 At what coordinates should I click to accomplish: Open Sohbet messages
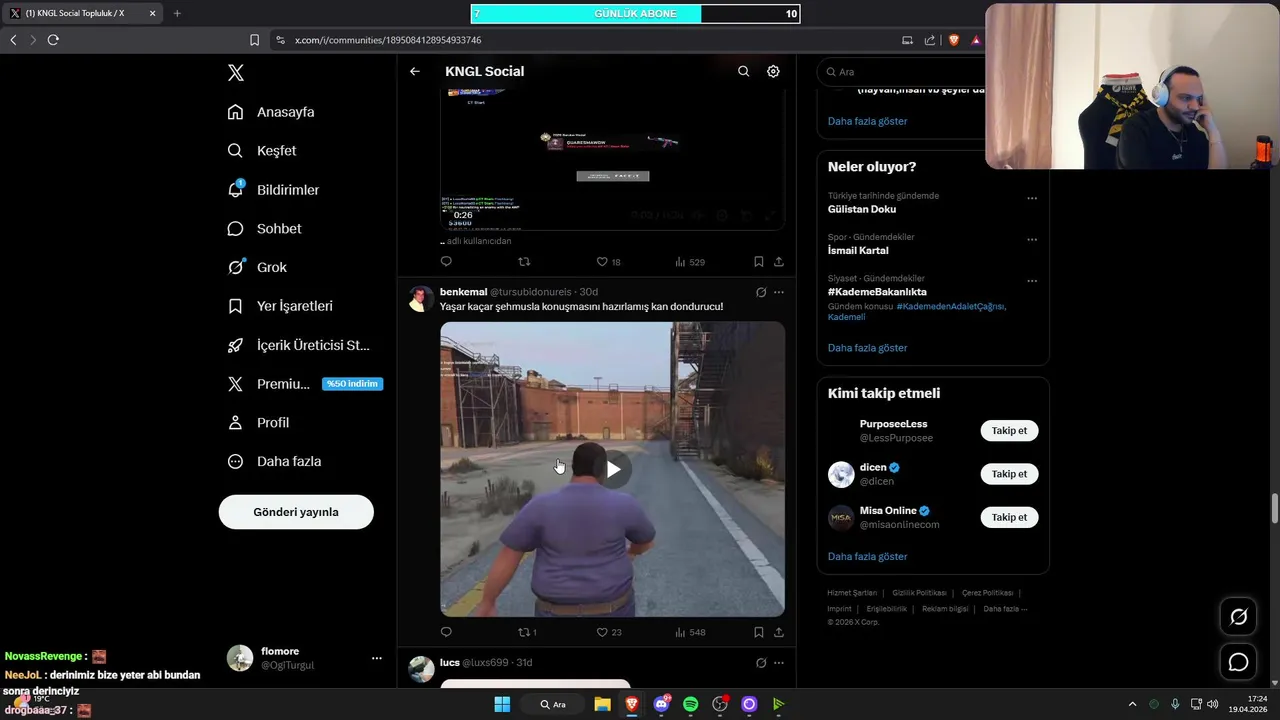(264, 229)
